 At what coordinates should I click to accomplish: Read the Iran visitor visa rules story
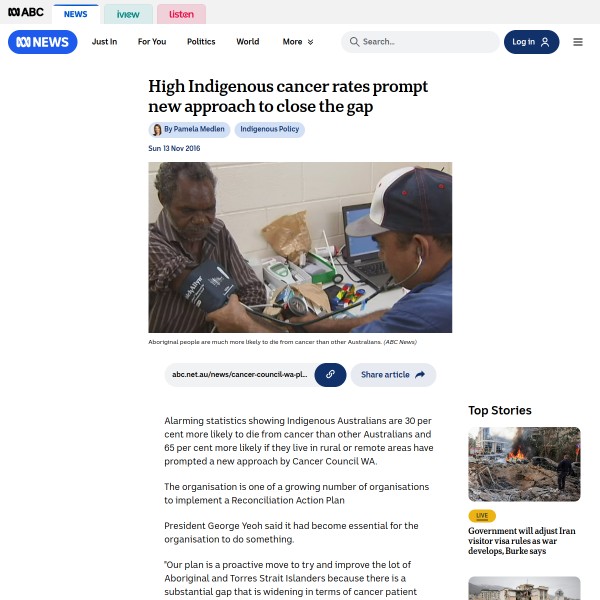[x=522, y=541]
